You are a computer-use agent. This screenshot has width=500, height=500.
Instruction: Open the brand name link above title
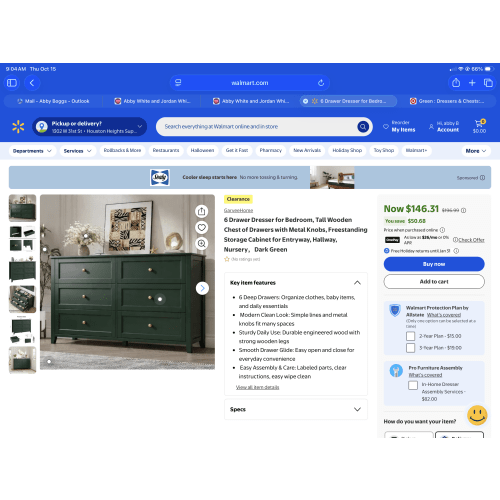(238, 210)
